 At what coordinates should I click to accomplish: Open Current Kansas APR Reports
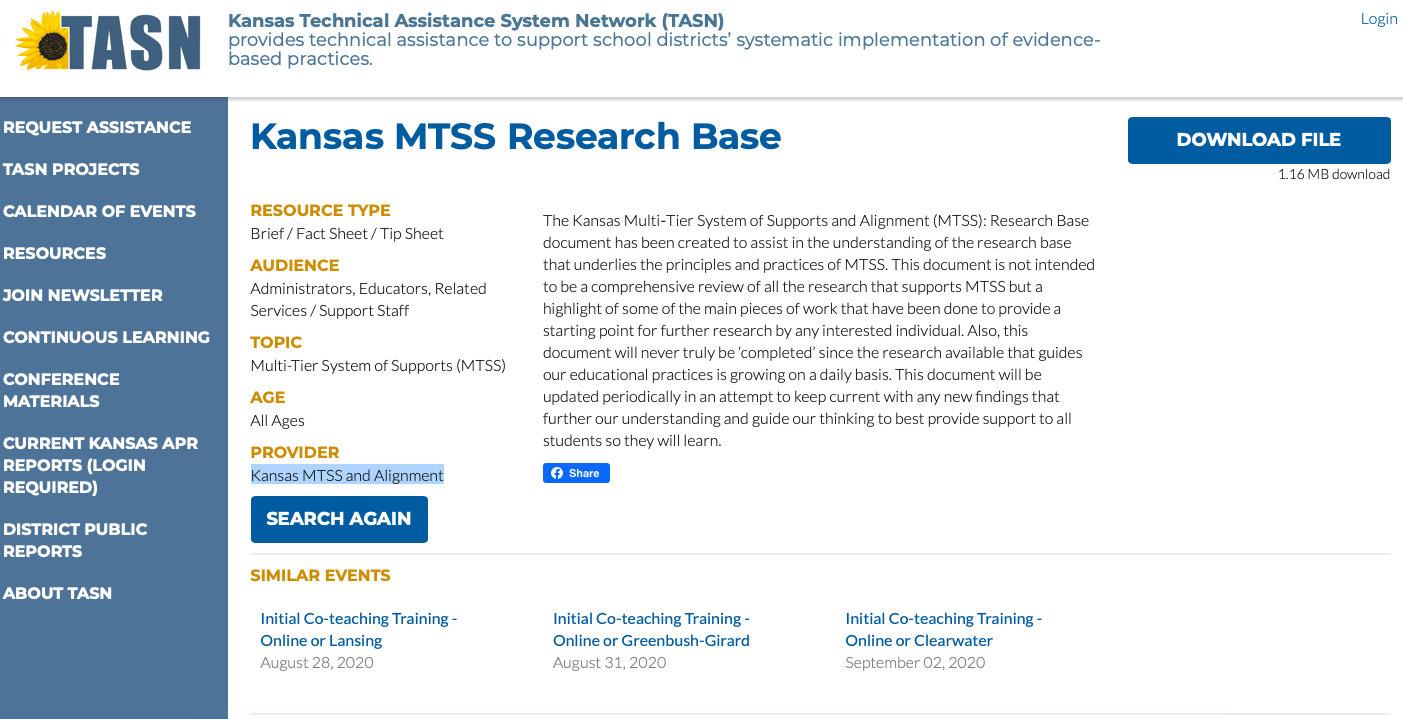[x=101, y=465]
